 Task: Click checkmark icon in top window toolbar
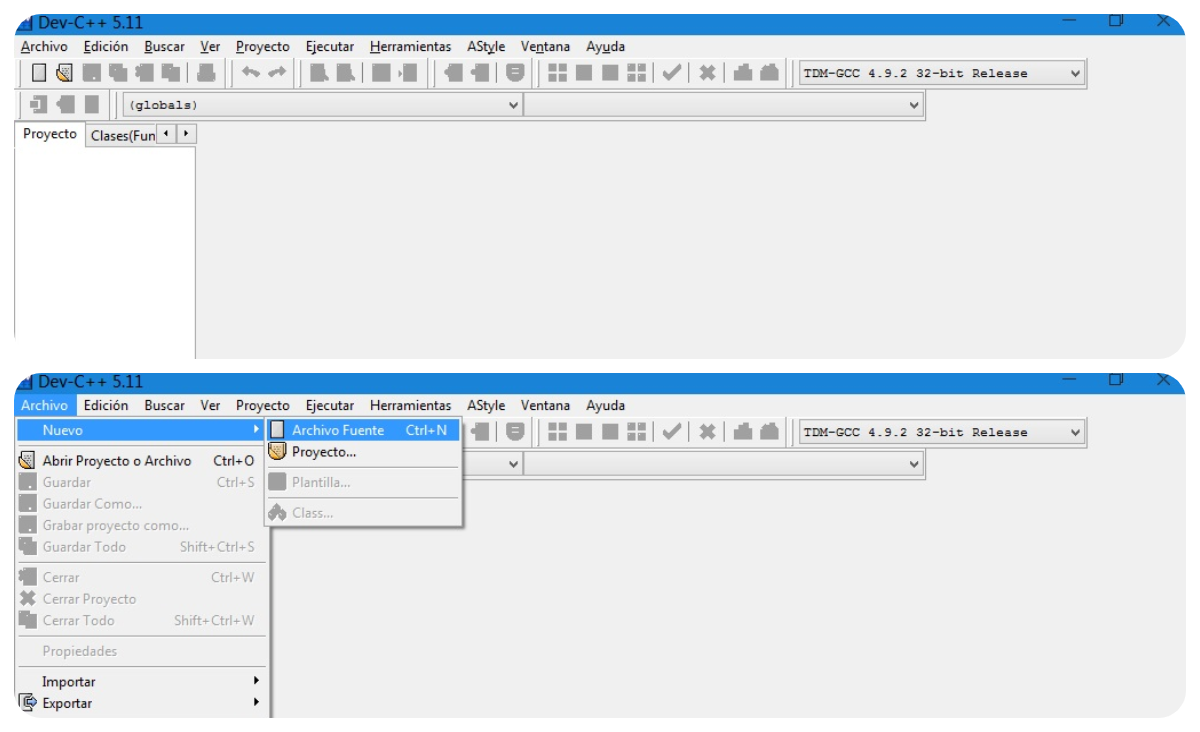672,73
